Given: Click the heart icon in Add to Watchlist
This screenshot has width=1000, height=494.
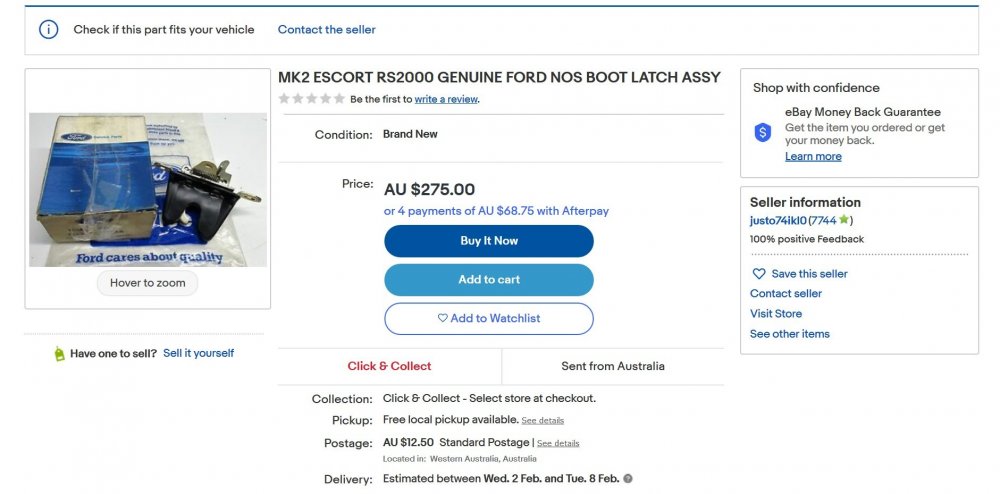Looking at the screenshot, I should click(443, 318).
